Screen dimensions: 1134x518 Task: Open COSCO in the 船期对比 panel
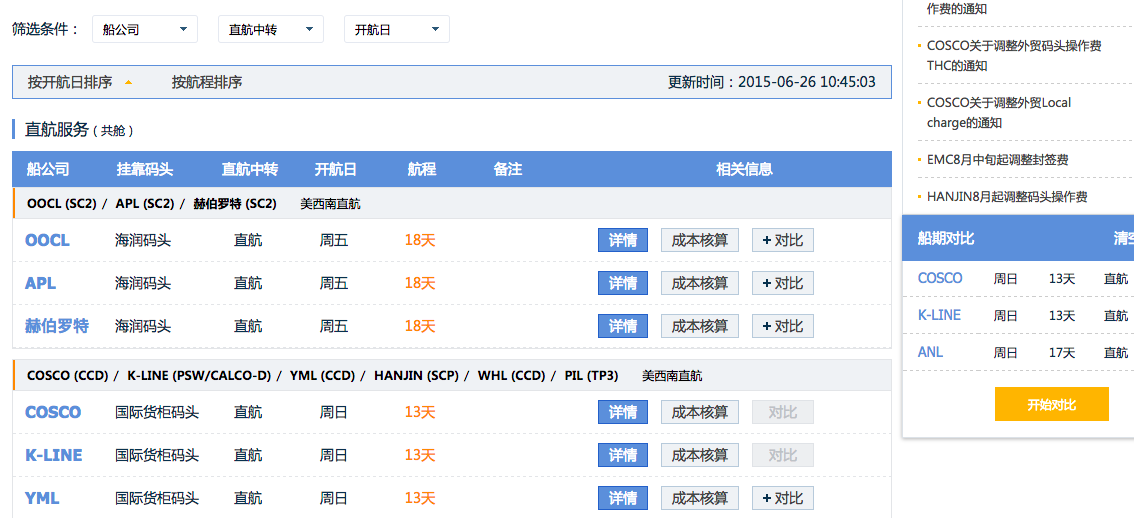click(x=940, y=279)
